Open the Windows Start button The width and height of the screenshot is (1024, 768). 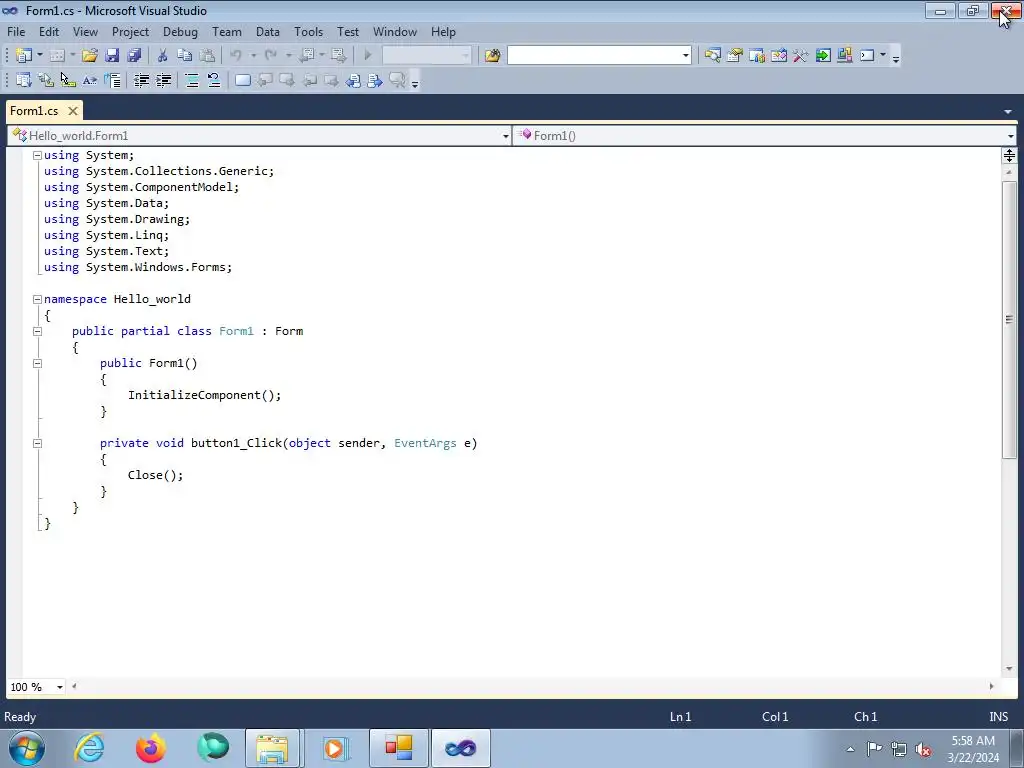pyautogui.click(x=27, y=748)
